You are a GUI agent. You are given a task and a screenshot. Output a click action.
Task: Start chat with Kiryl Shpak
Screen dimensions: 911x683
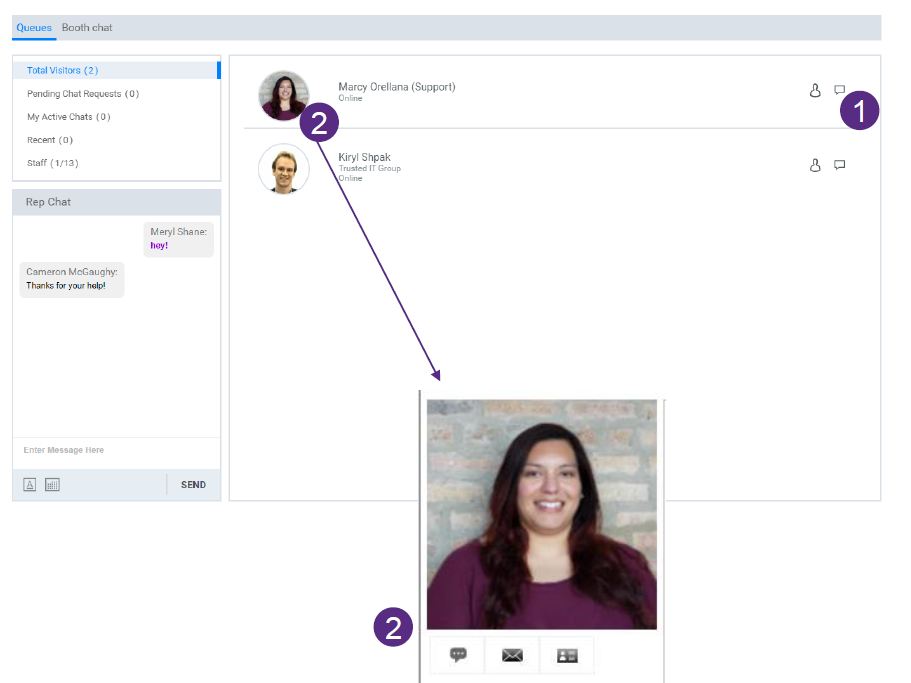pyautogui.click(x=840, y=165)
